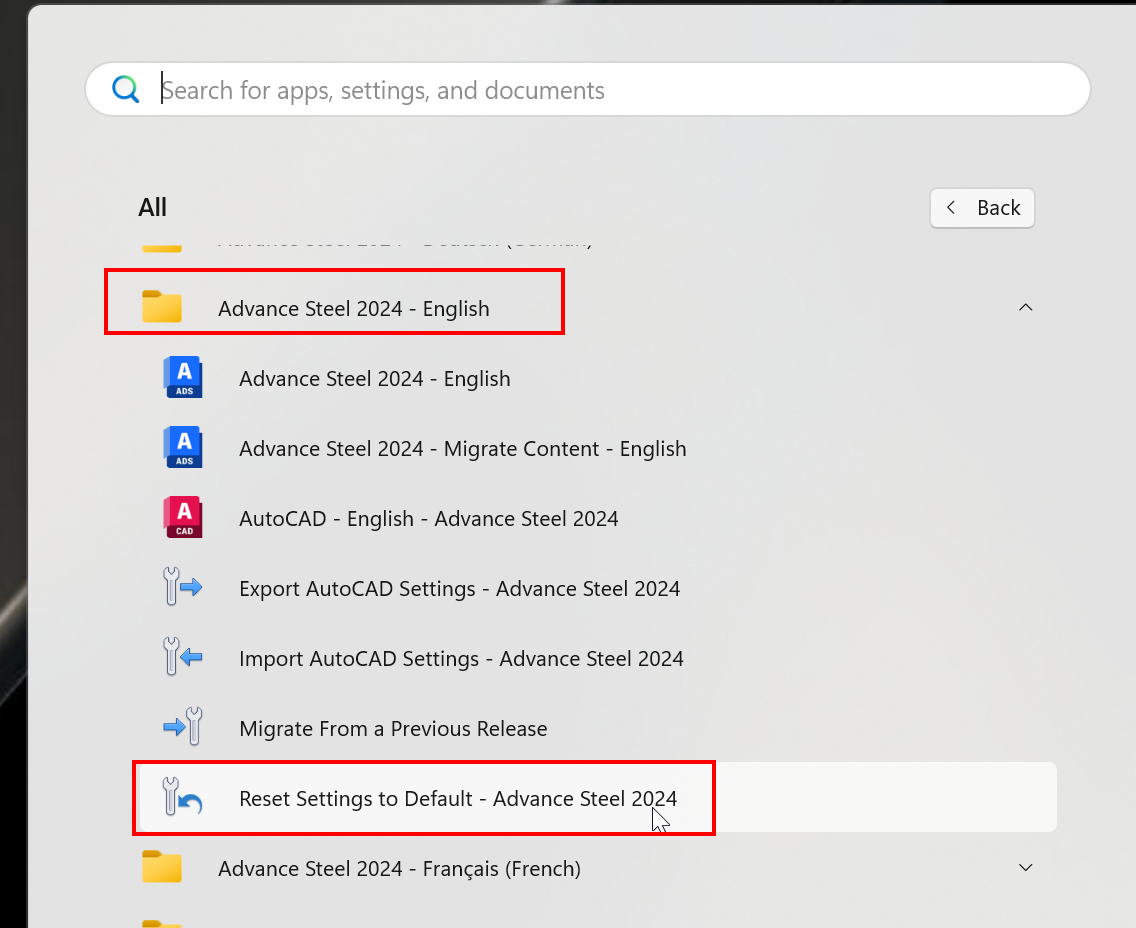
Task: Expand the Français (French) folder chevron
Action: pos(1025,868)
